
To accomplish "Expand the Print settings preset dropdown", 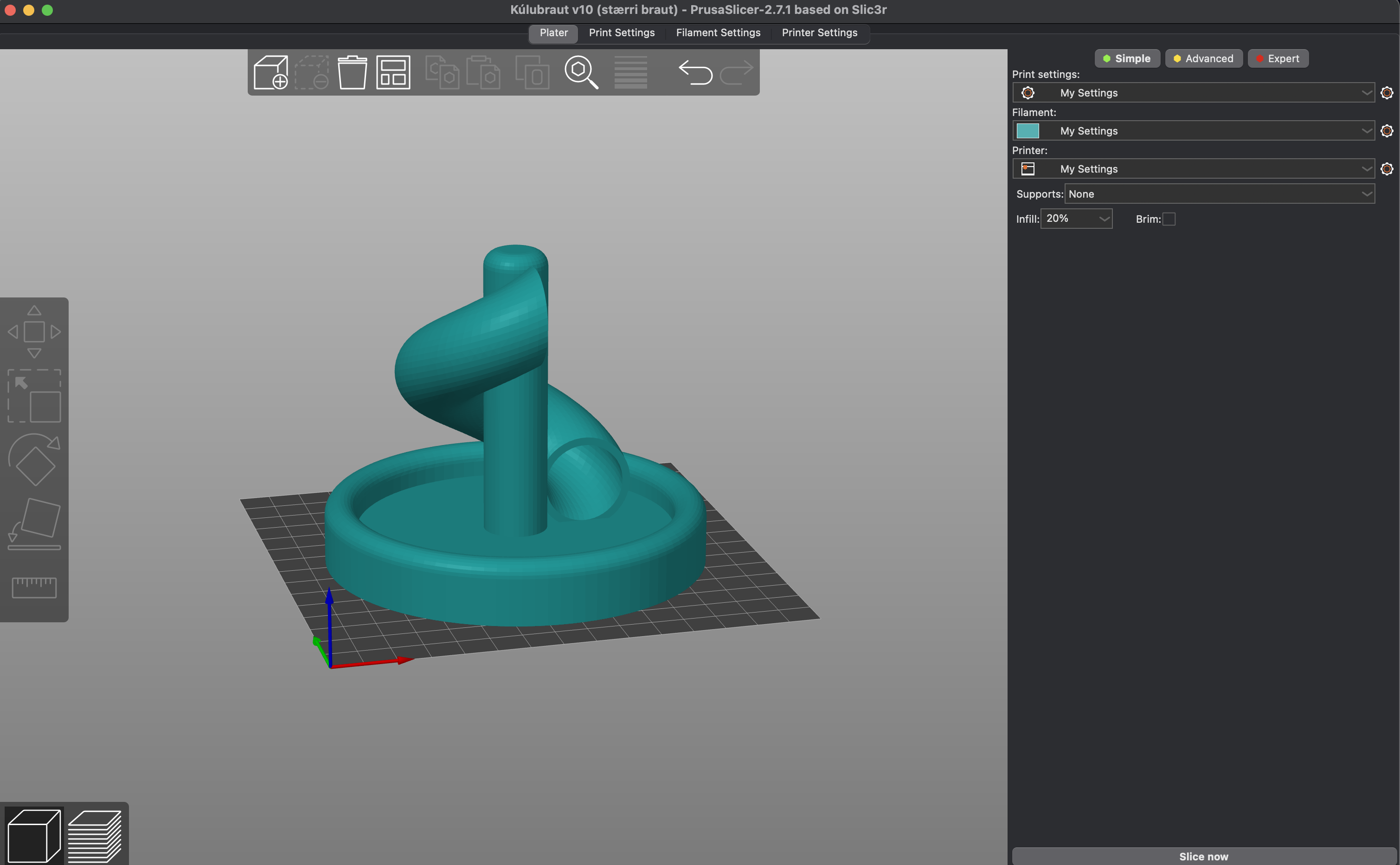I will coord(1366,93).
